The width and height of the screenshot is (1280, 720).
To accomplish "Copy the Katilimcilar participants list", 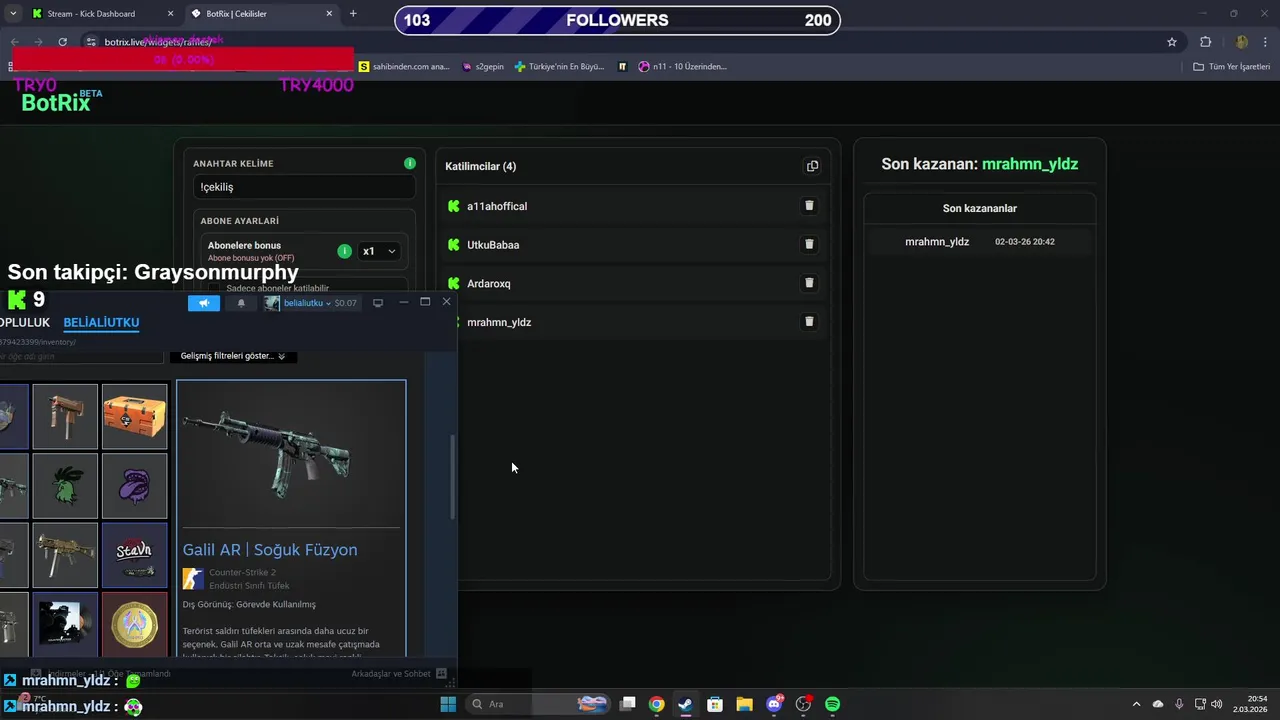I will point(812,166).
